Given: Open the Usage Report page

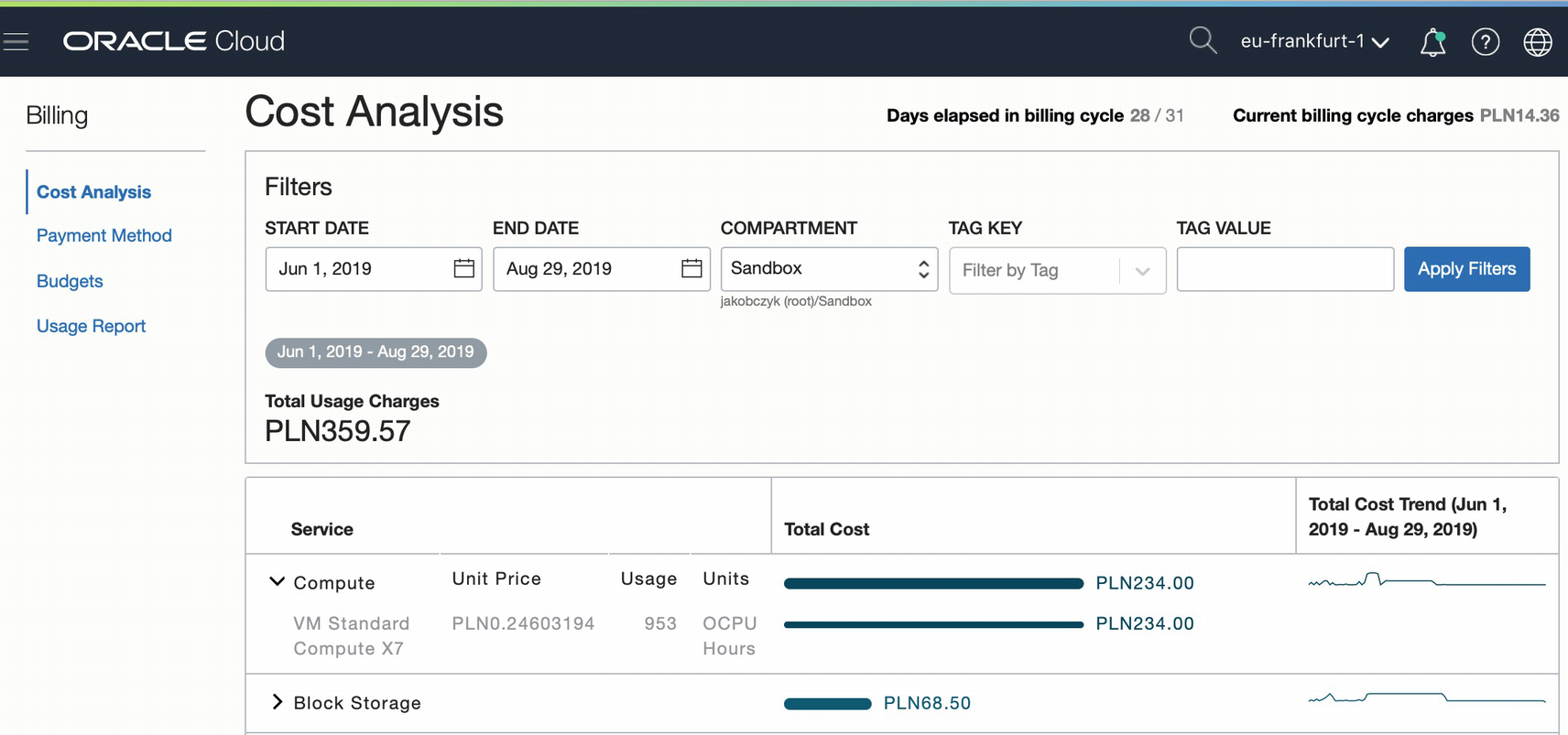Looking at the screenshot, I should coord(91,326).
